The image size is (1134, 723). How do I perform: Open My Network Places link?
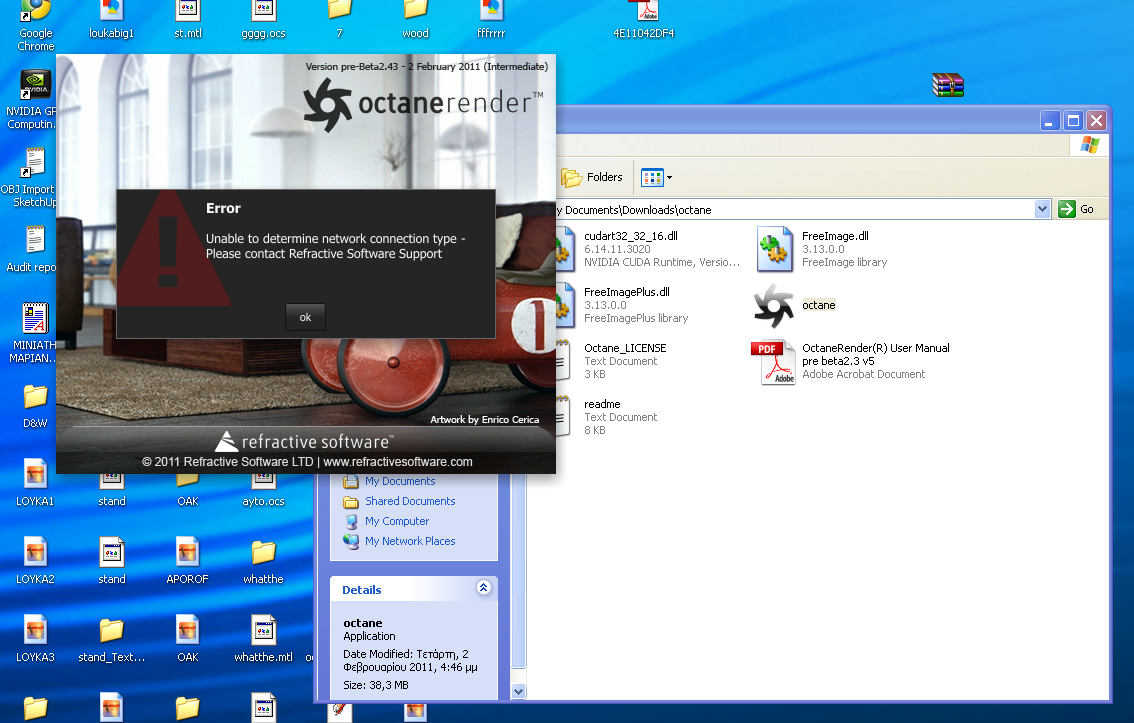[410, 541]
